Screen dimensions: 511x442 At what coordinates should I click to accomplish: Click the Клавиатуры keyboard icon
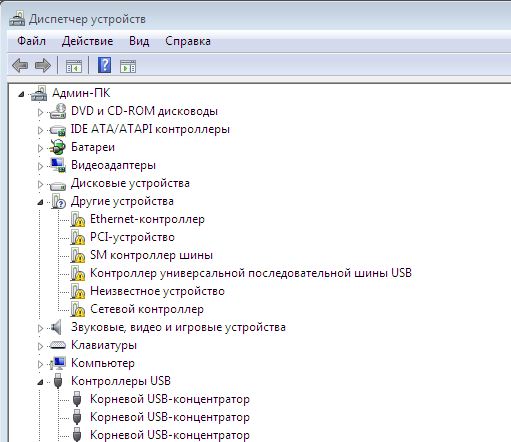[57, 345]
